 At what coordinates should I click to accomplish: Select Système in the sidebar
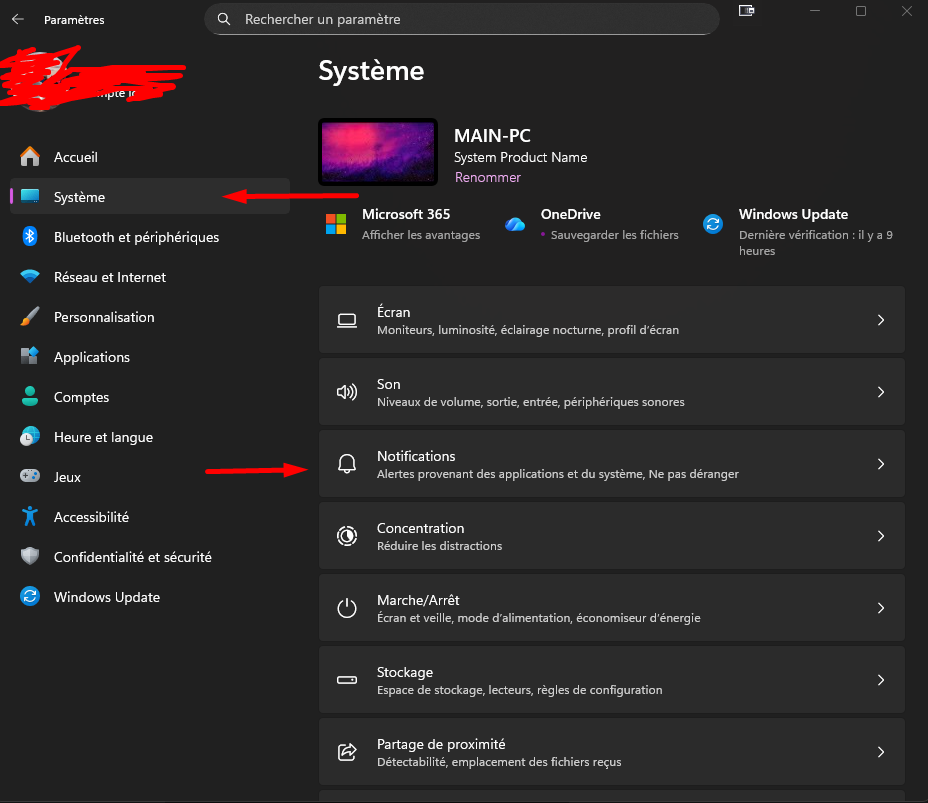click(150, 196)
